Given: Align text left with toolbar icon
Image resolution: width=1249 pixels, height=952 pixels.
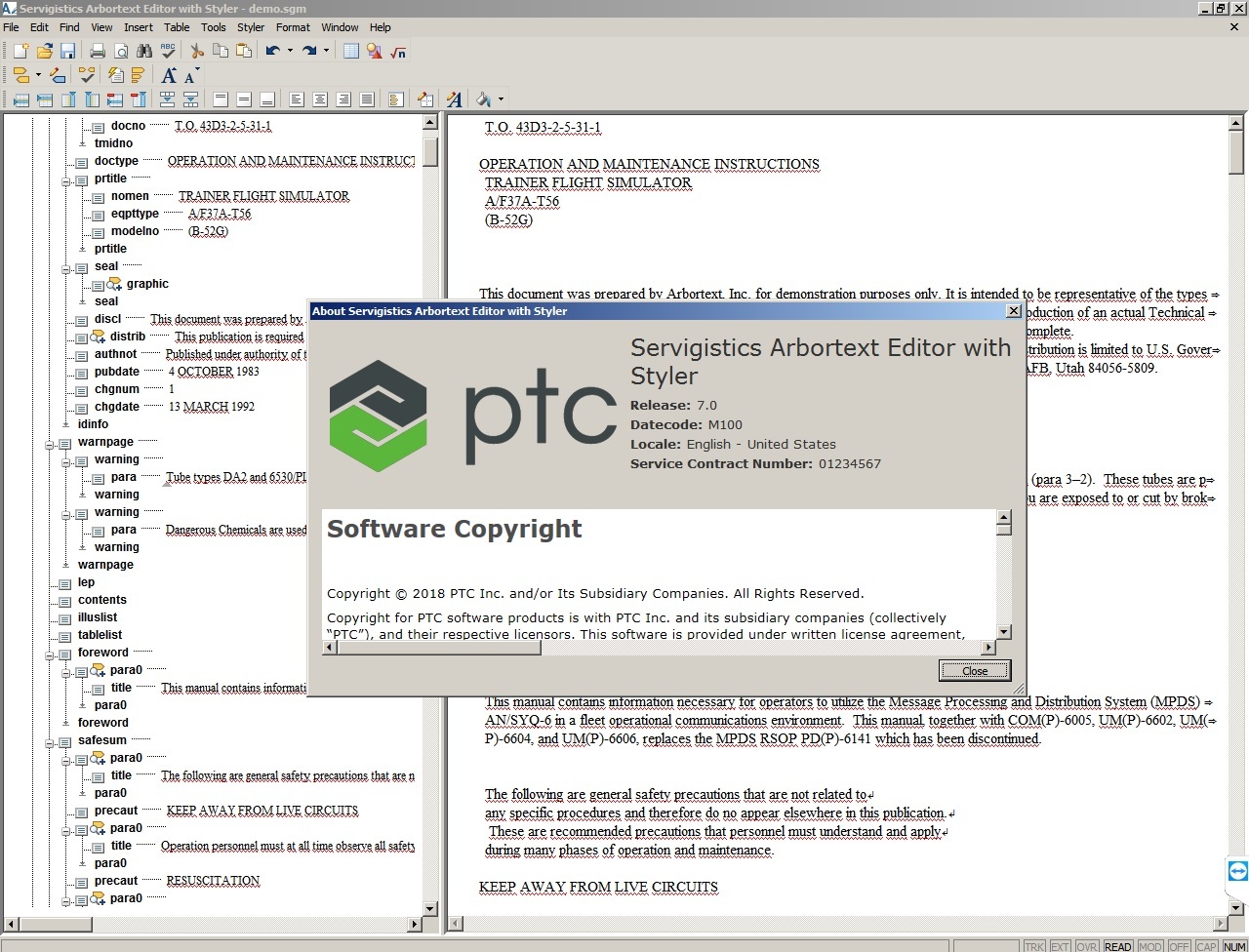Looking at the screenshot, I should [x=297, y=99].
